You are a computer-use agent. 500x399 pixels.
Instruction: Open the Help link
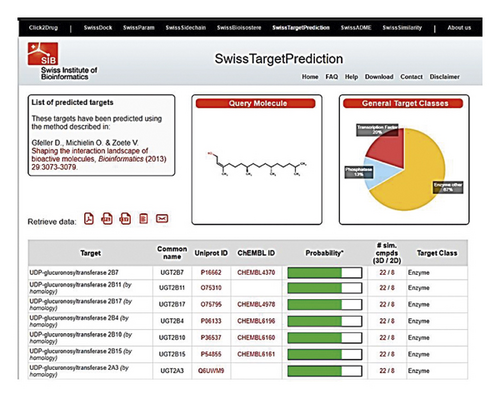tap(351, 77)
